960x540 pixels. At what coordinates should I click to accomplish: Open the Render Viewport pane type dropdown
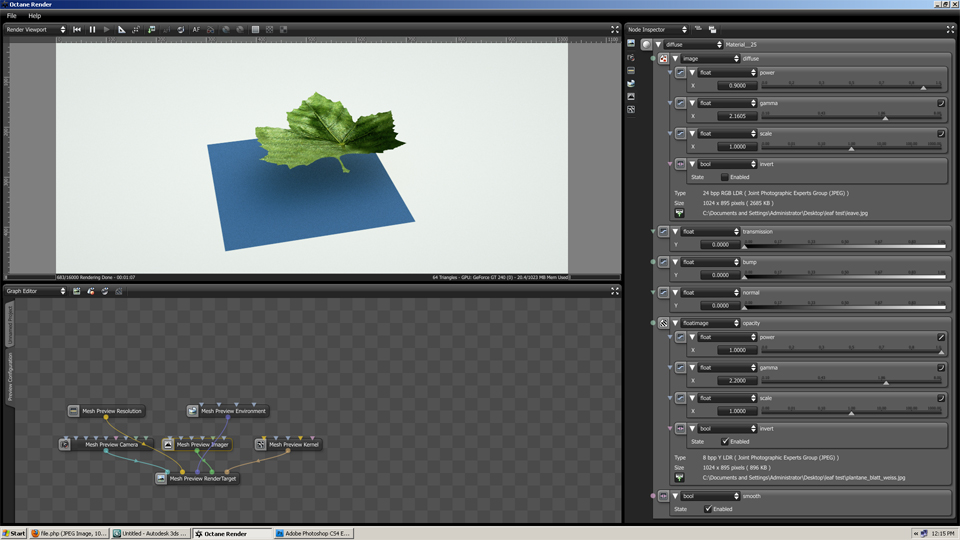point(36,29)
